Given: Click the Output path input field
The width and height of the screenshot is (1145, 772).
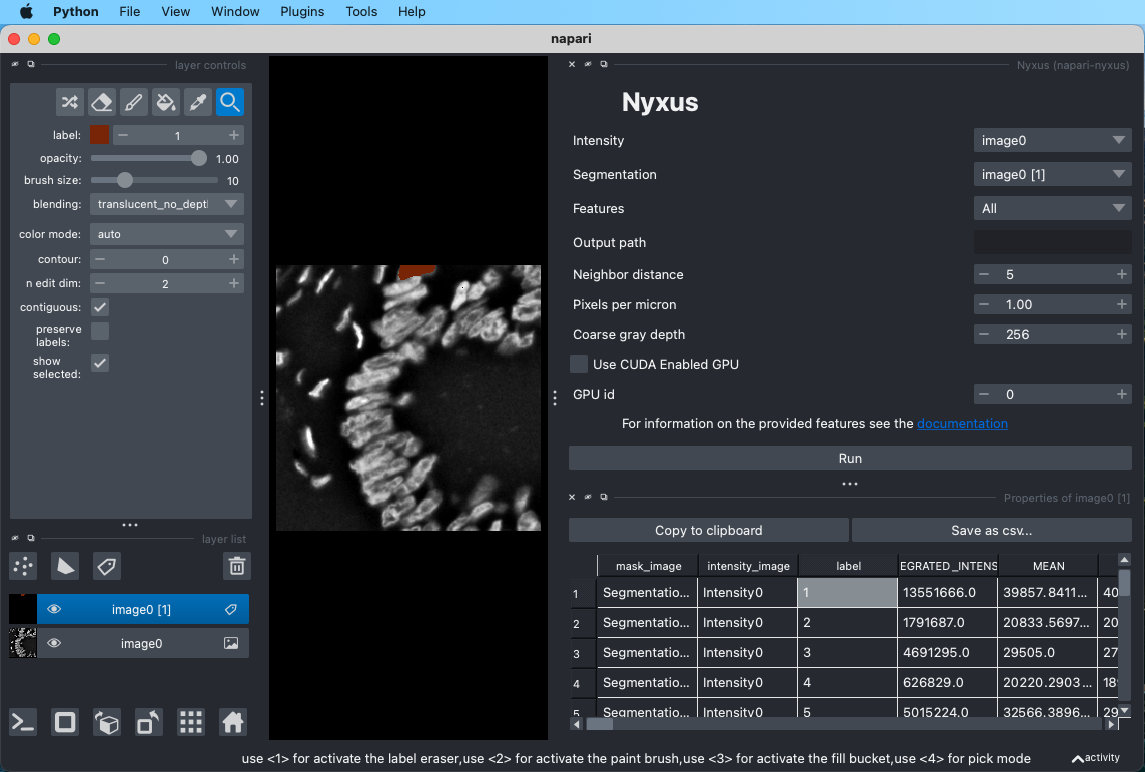Looking at the screenshot, I should coord(1052,242).
